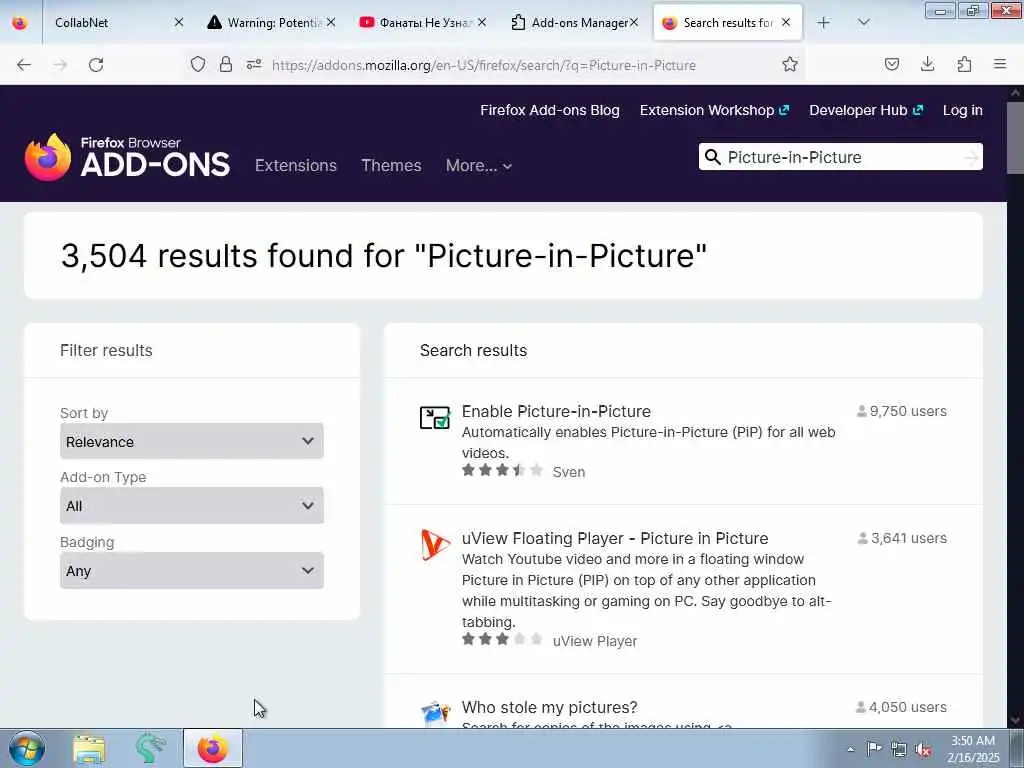
Task: View site security via the padlock icon
Action: [226, 64]
